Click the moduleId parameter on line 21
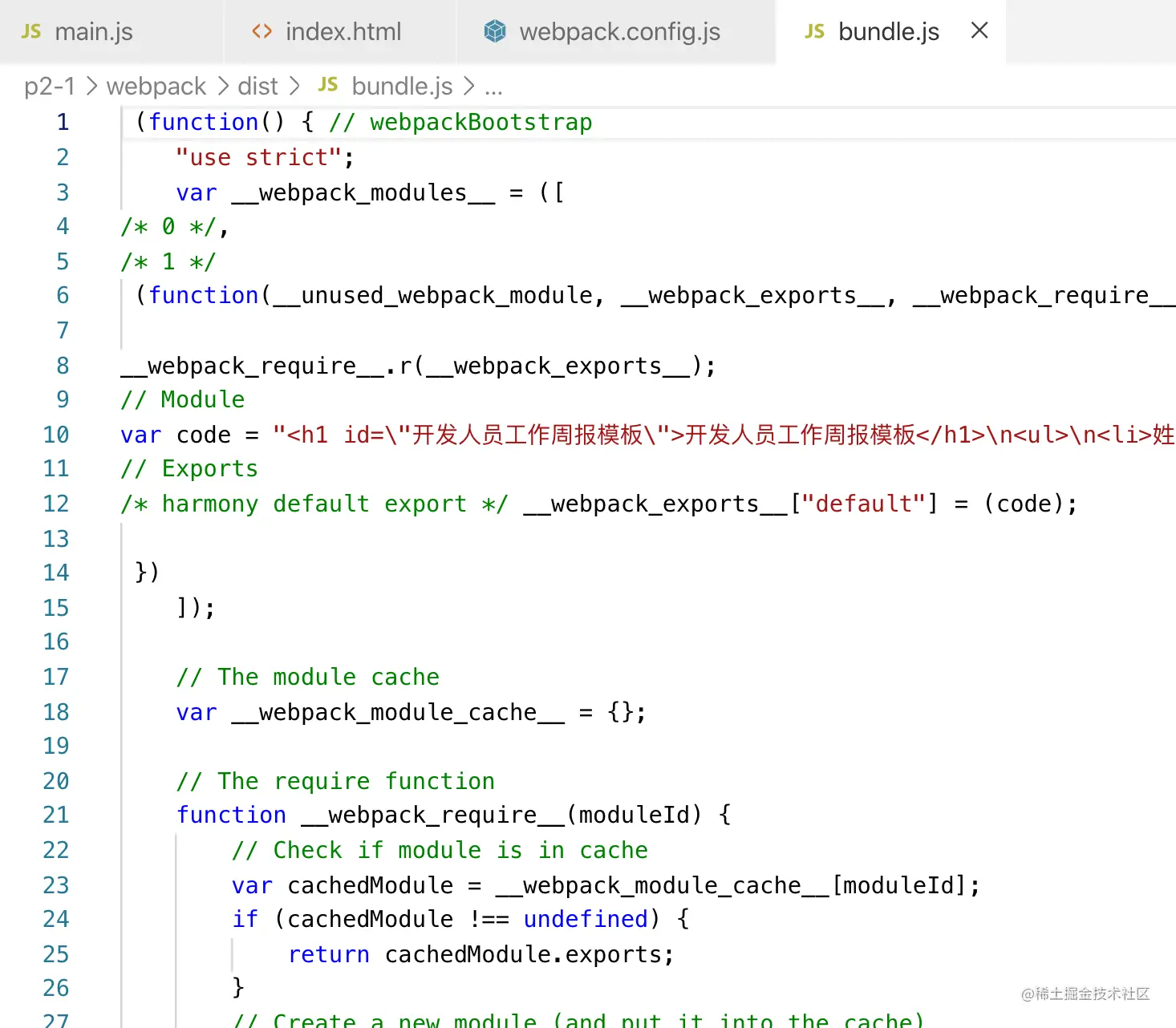 (635, 815)
